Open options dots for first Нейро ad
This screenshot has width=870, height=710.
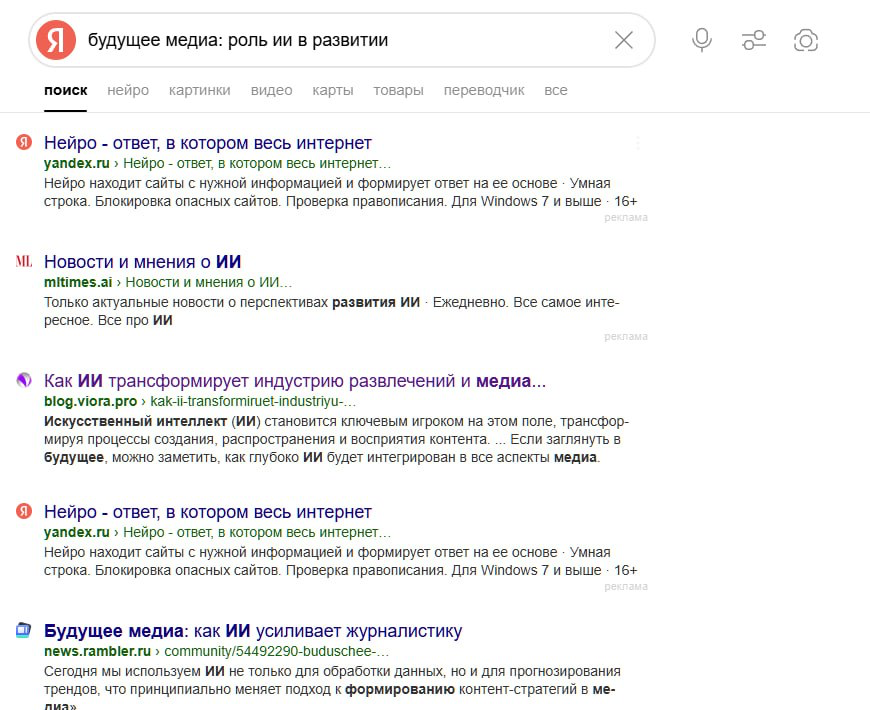(638, 143)
